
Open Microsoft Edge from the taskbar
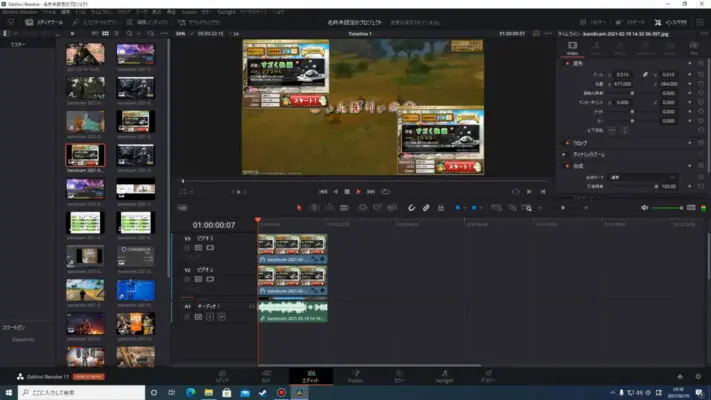point(190,392)
